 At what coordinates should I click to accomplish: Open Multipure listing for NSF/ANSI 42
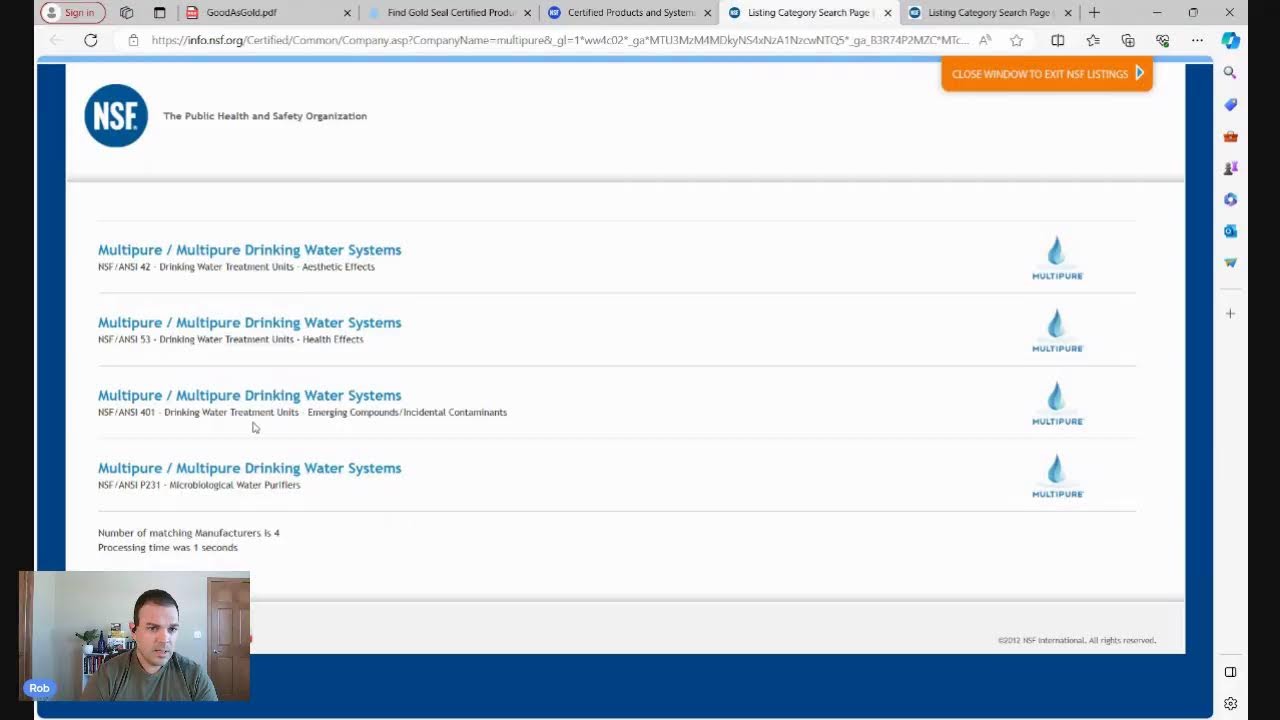249,250
